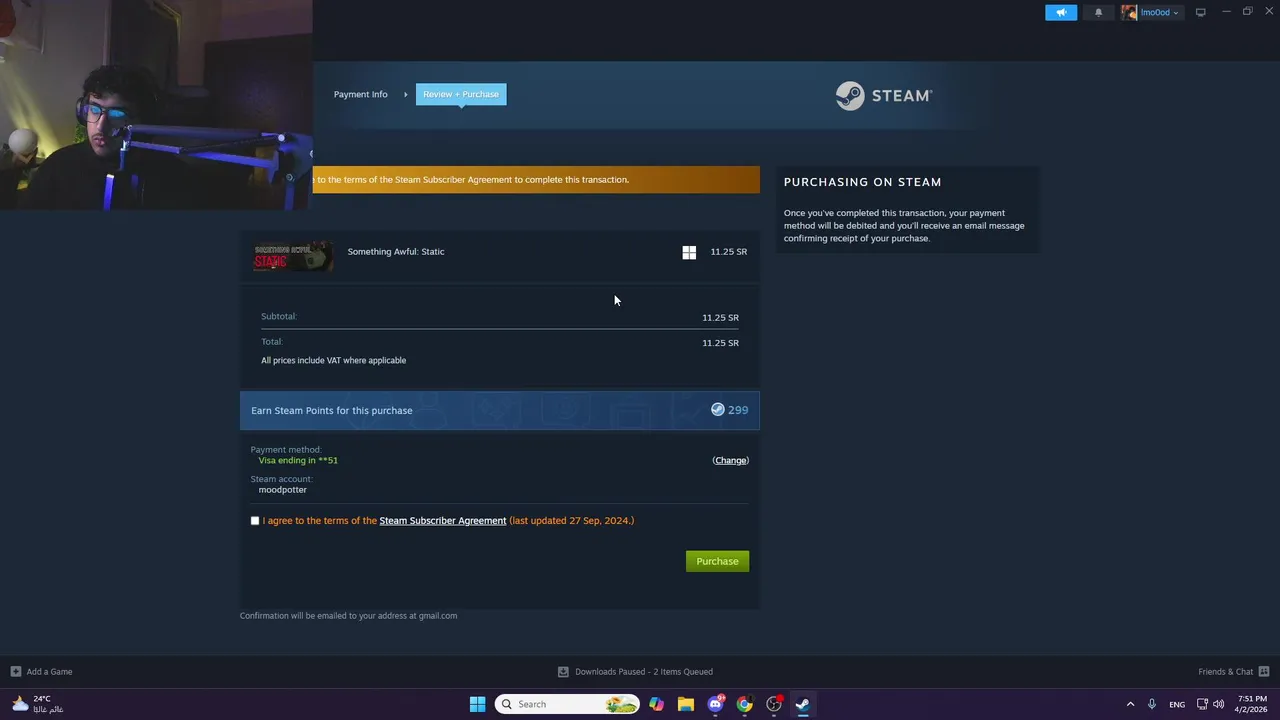Click the Steam taskbar icon
This screenshot has height=720, width=1280.
802,704
